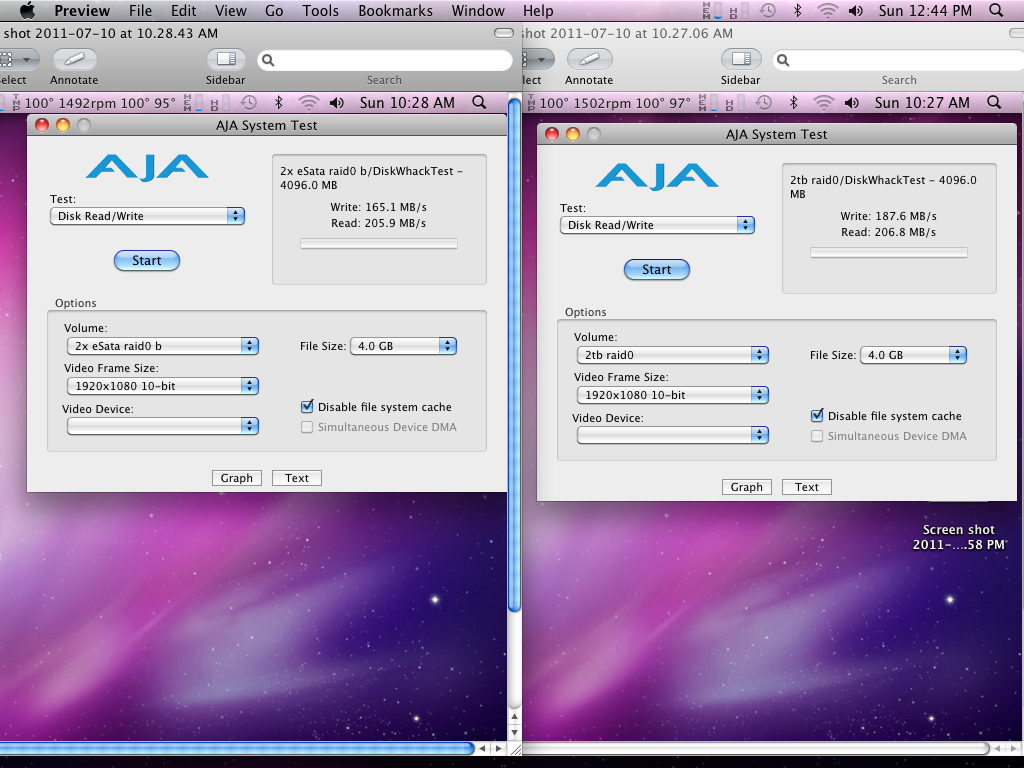Click the Graph button in the left AJA window

236,478
